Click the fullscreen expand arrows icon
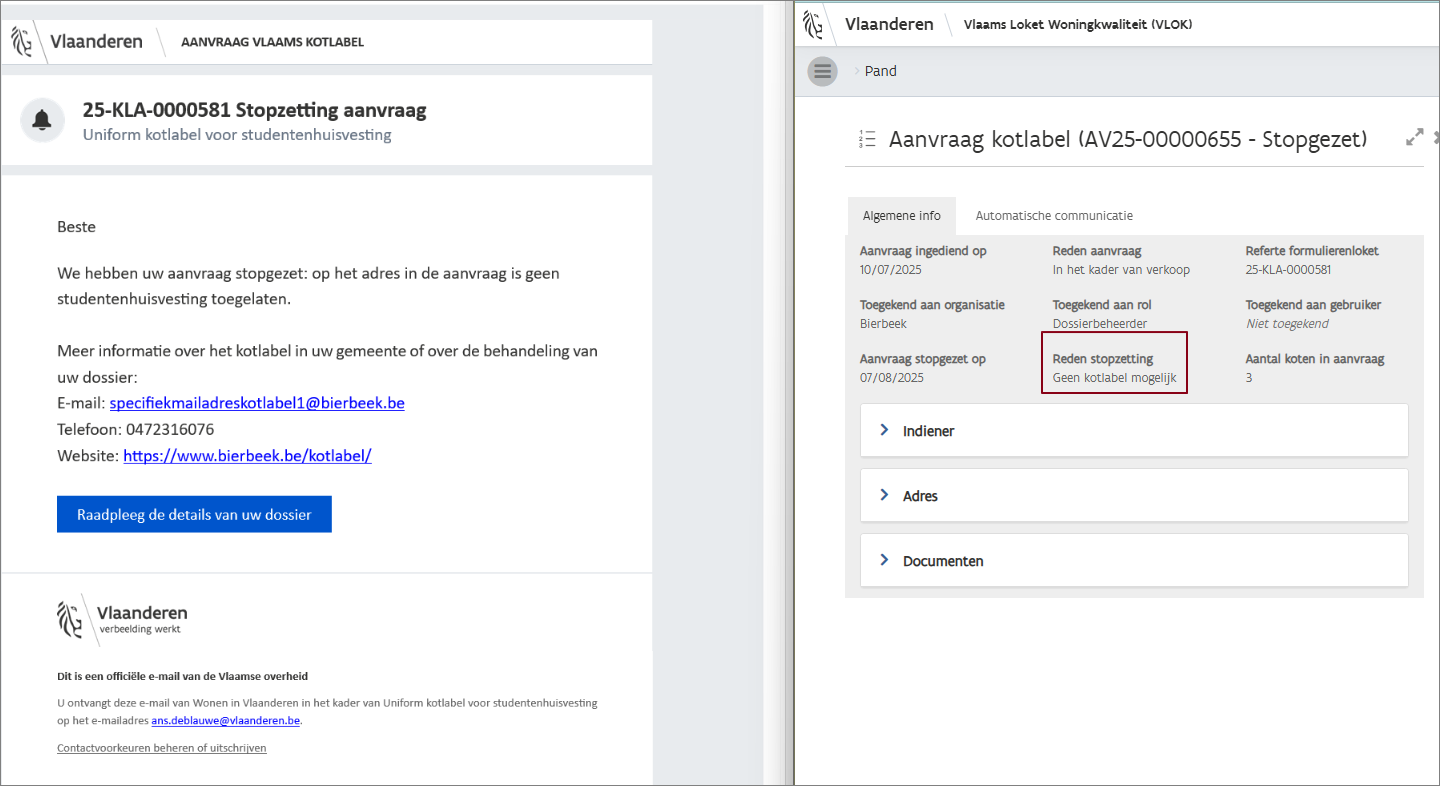Screen dimensions: 1440x786 (1414, 138)
